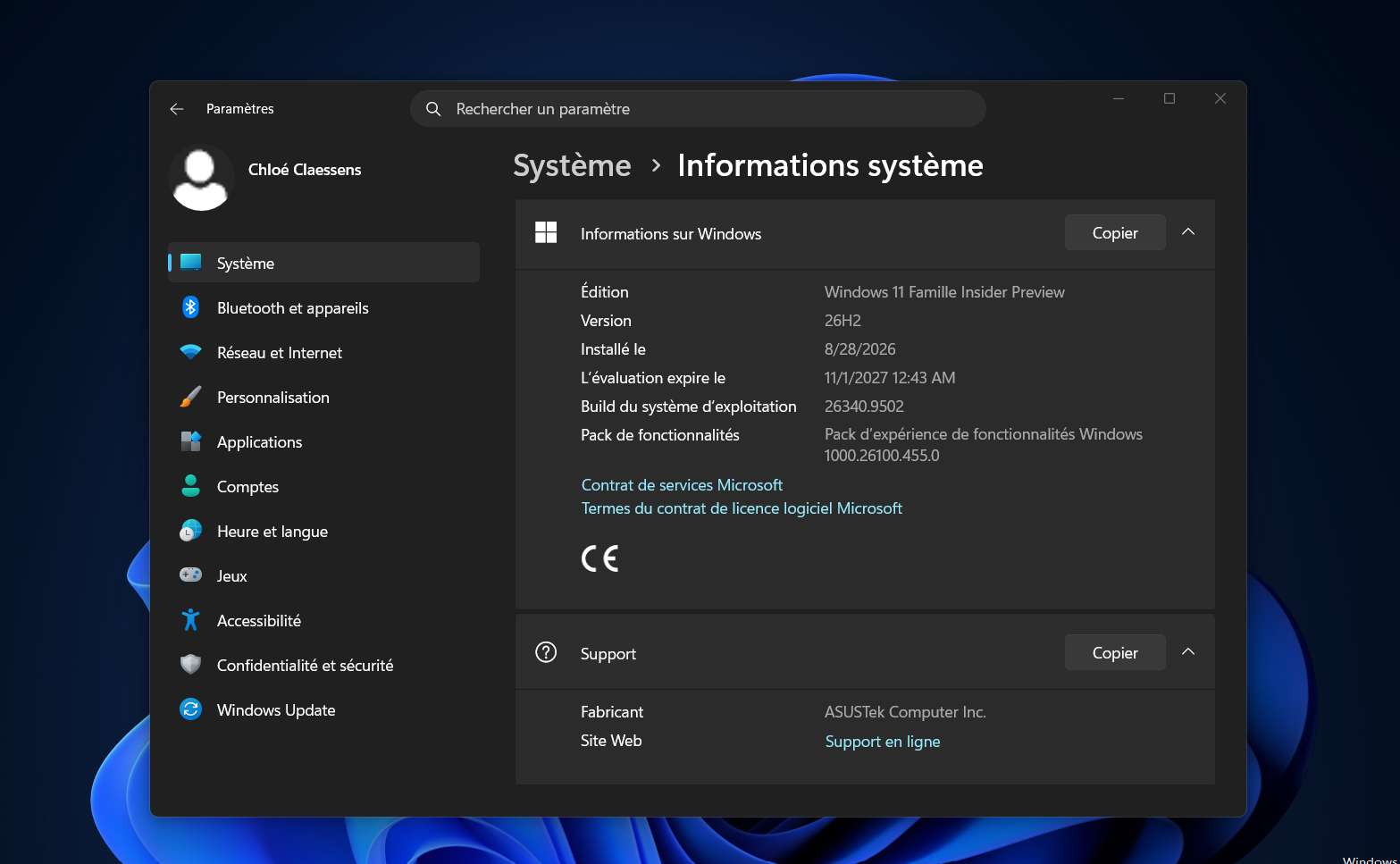Viewport: 1400px width, 864px height.
Task: Click the search magnifier icon
Action: point(433,109)
